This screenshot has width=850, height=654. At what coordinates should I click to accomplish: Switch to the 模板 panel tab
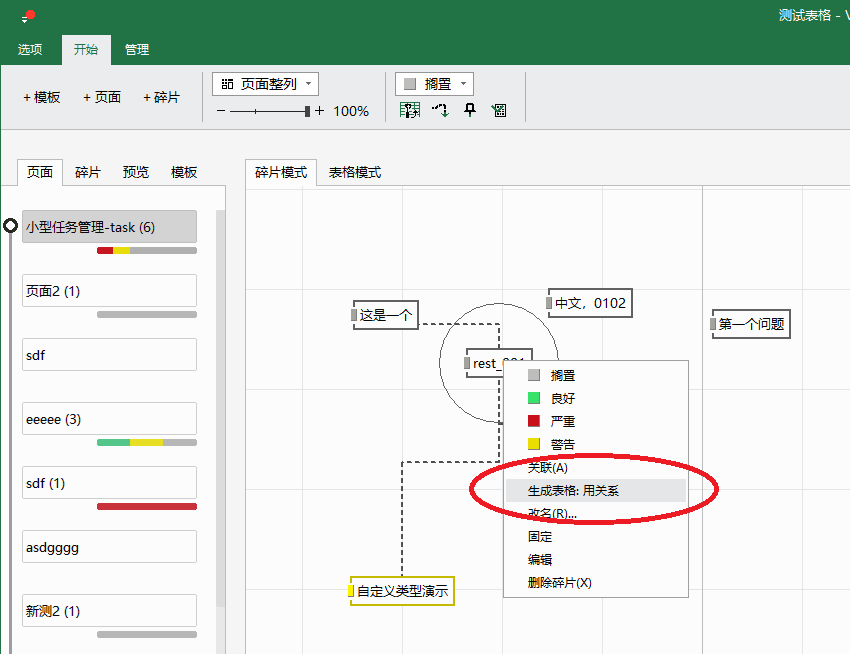[x=184, y=172]
